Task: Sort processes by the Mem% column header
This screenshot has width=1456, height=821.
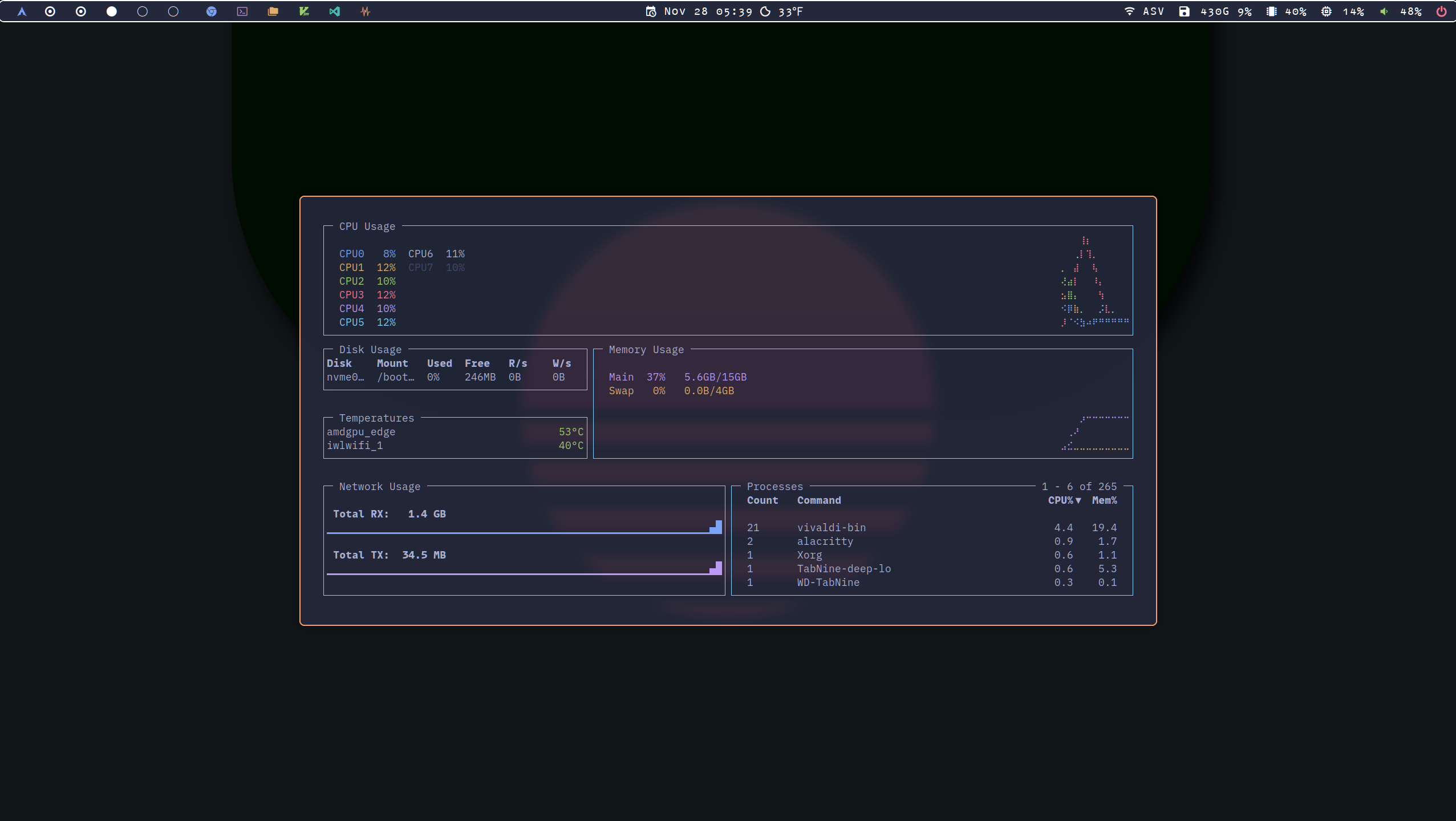Action: (x=1104, y=500)
